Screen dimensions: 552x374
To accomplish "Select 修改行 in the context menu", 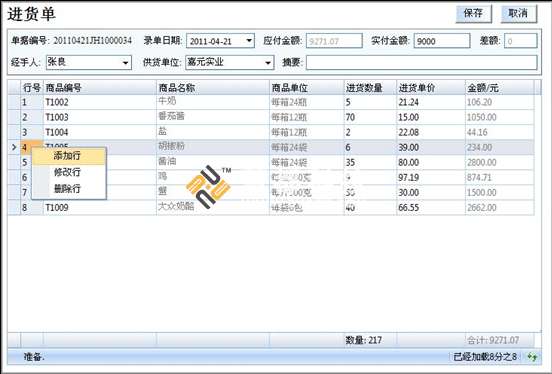I will pyautogui.click(x=69, y=172).
